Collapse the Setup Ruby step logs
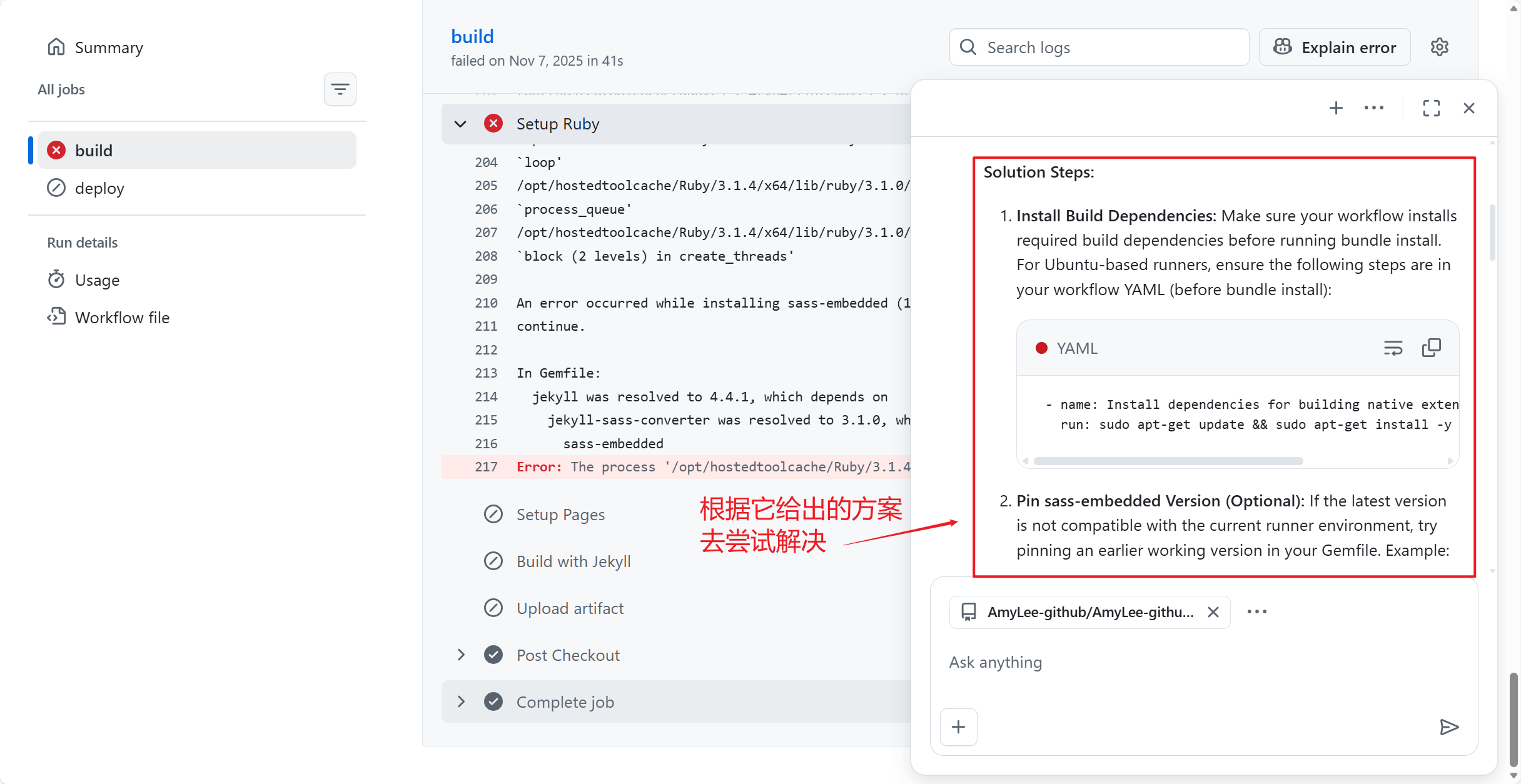1521x784 pixels. (461, 123)
